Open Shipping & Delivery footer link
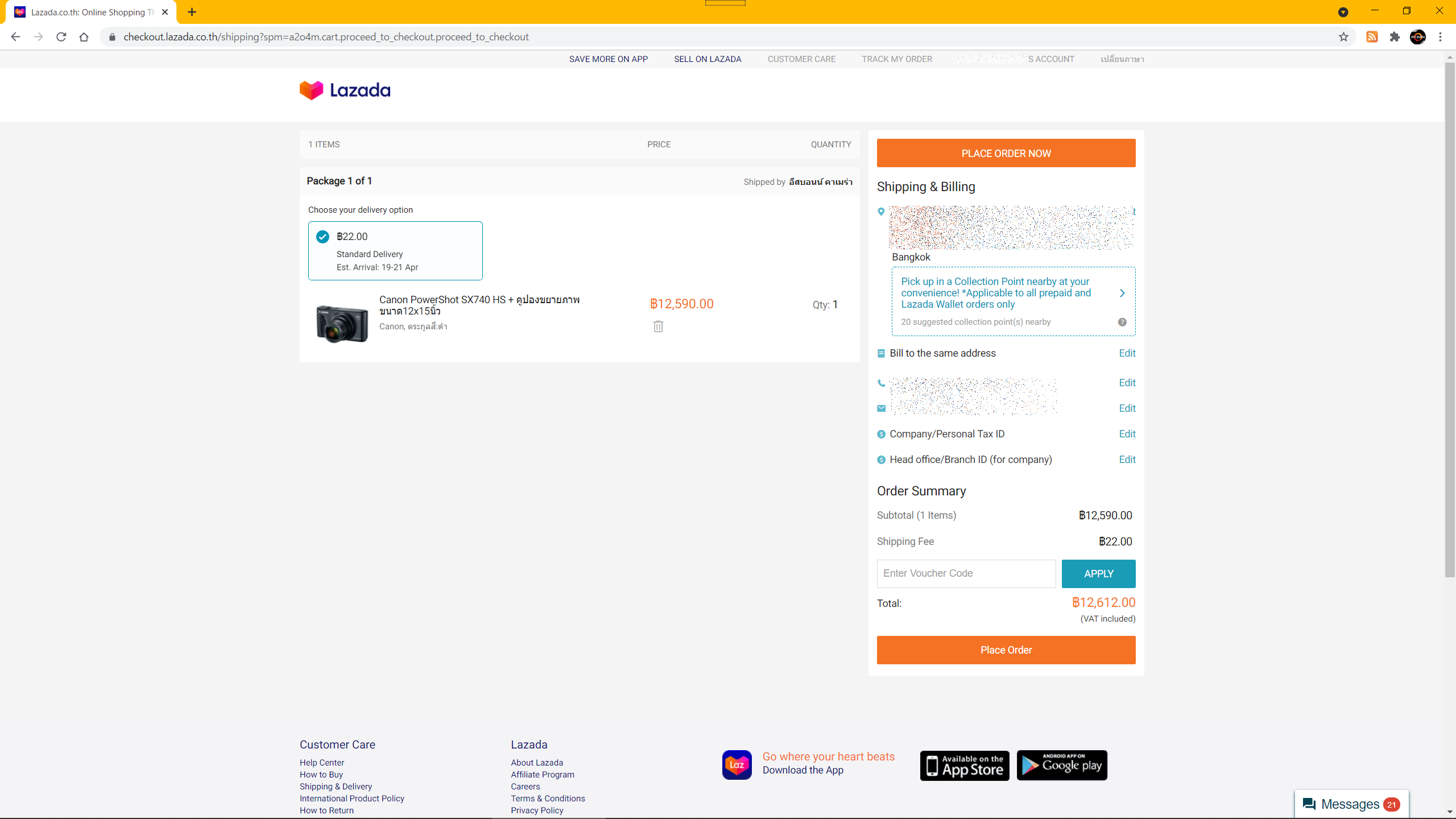This screenshot has width=1456, height=819. pos(336,787)
